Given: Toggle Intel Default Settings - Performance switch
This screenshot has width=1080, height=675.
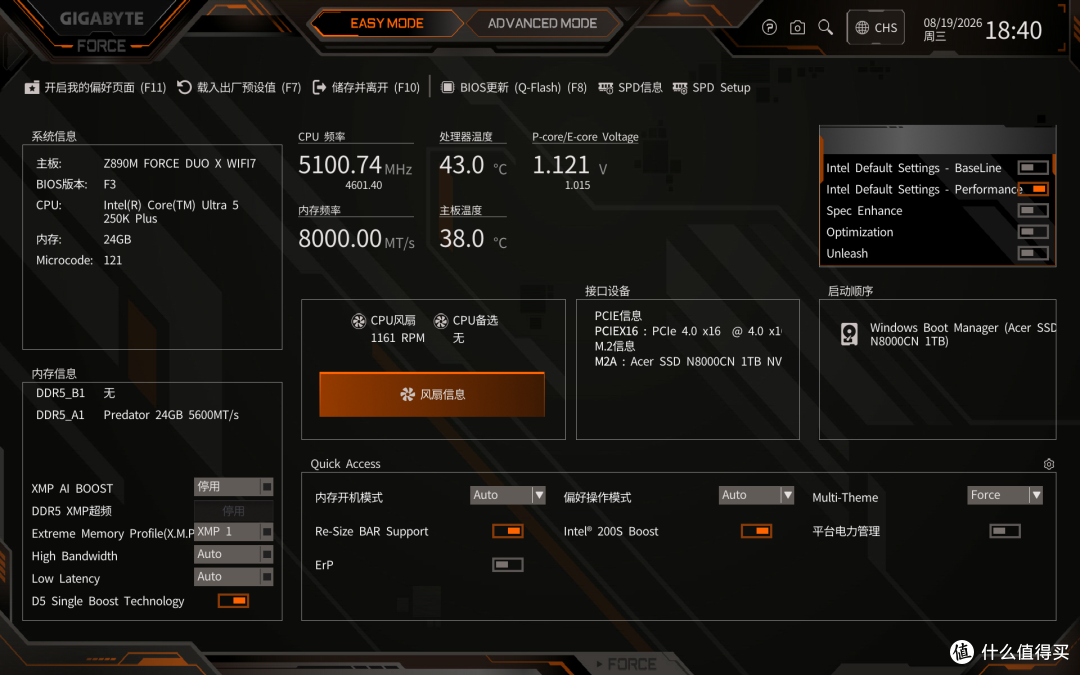Looking at the screenshot, I should pos(1033,189).
